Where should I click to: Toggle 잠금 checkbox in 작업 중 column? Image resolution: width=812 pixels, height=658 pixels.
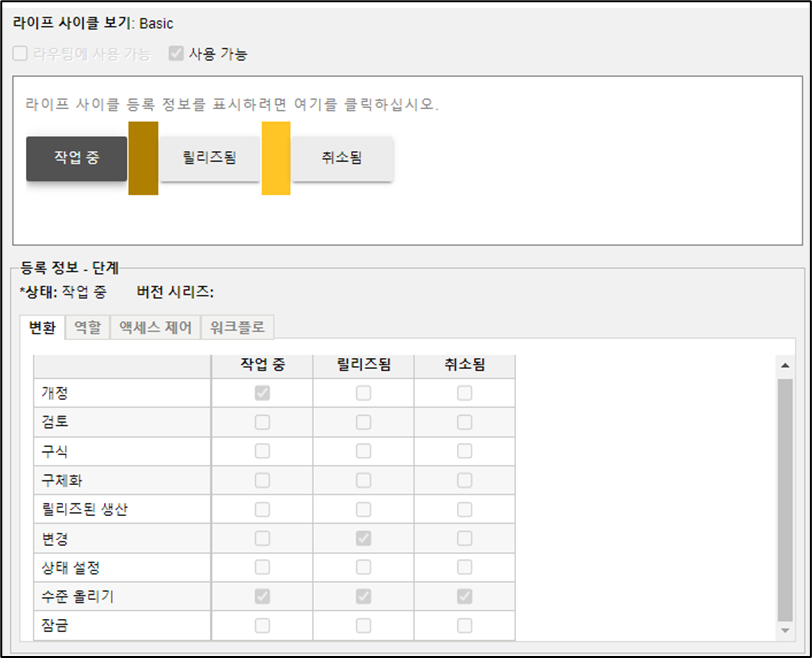[x=262, y=626]
